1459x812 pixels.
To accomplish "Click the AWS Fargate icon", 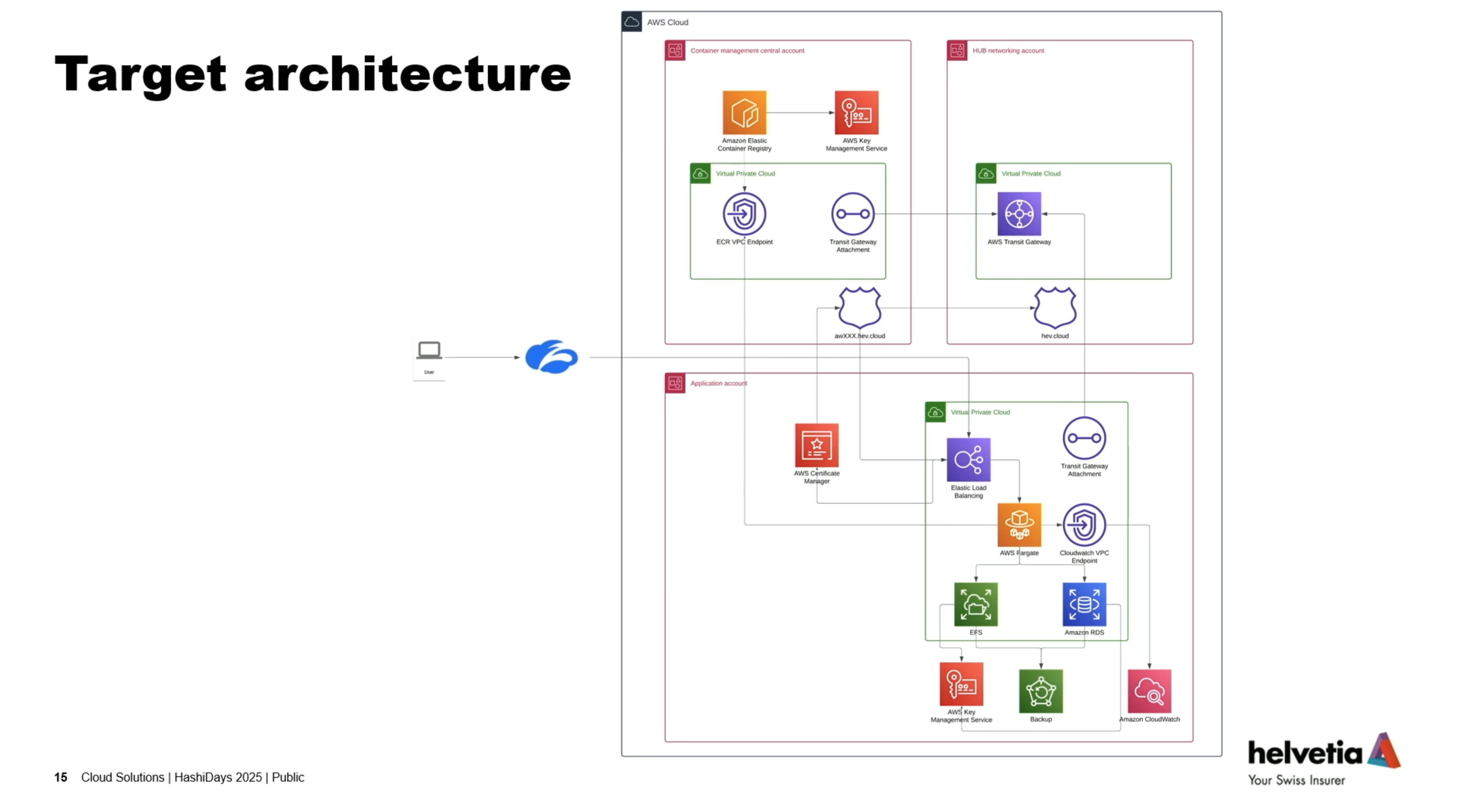I will (1019, 524).
